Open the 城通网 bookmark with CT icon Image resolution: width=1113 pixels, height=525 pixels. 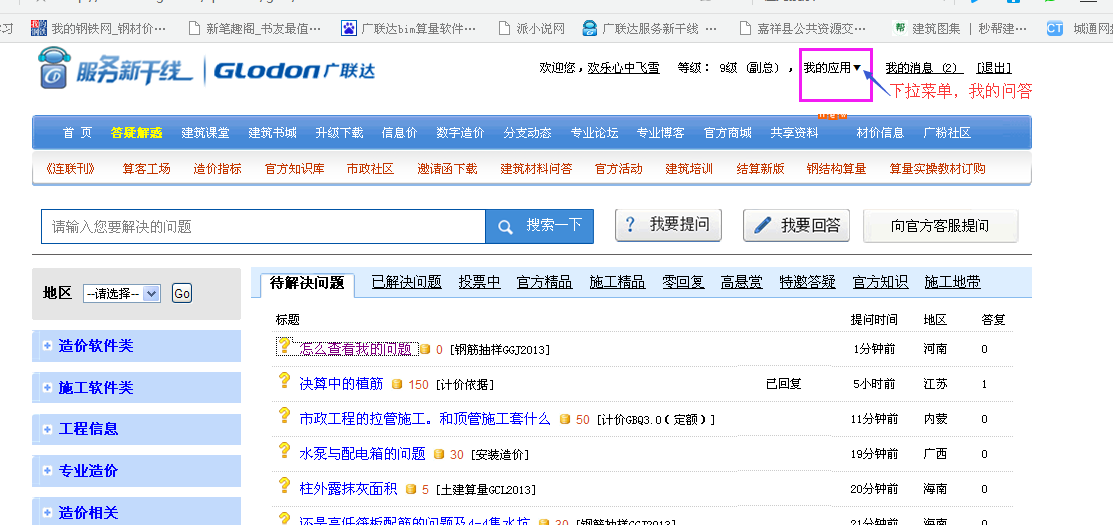pyautogui.click(x=1080, y=28)
